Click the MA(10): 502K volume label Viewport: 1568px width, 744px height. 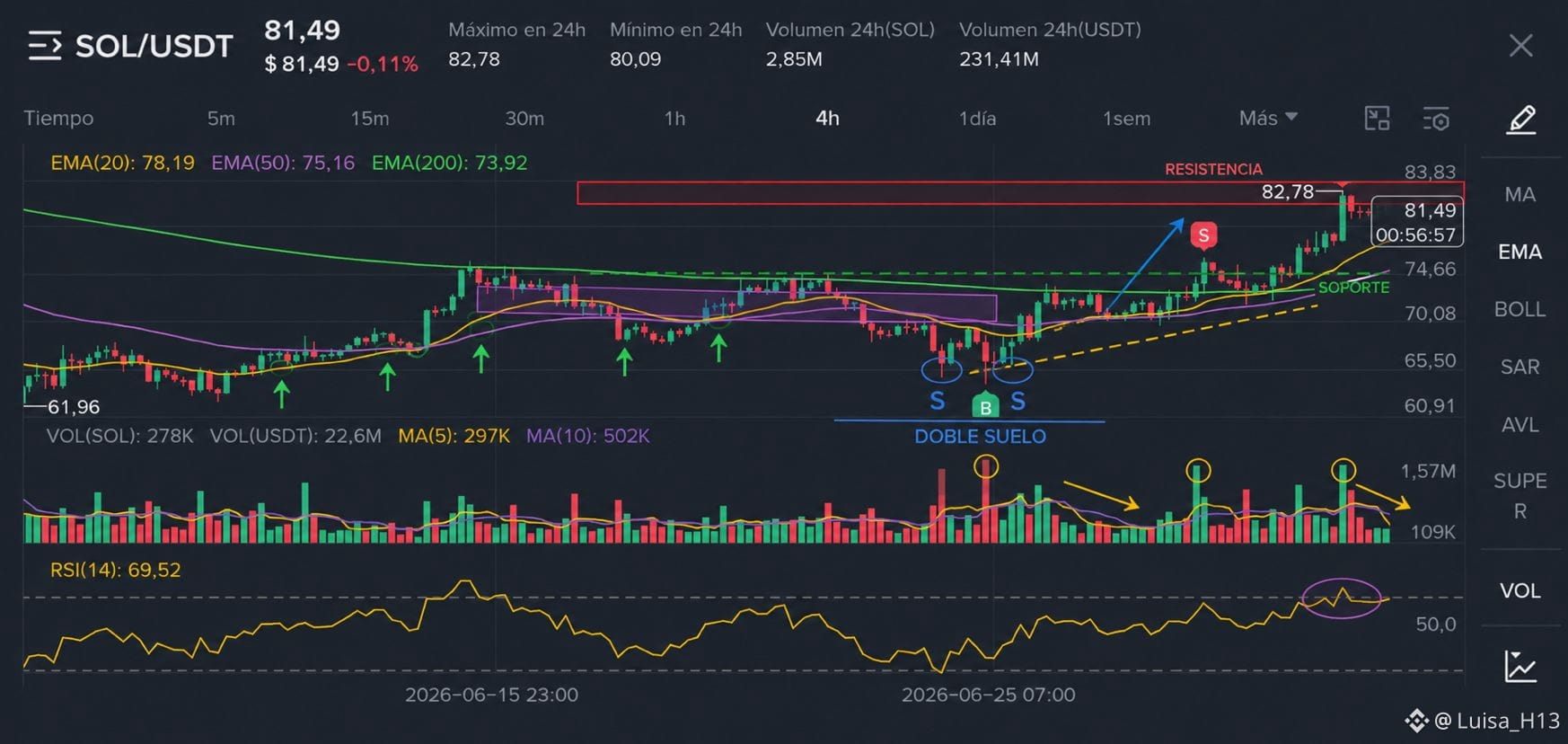(x=588, y=436)
